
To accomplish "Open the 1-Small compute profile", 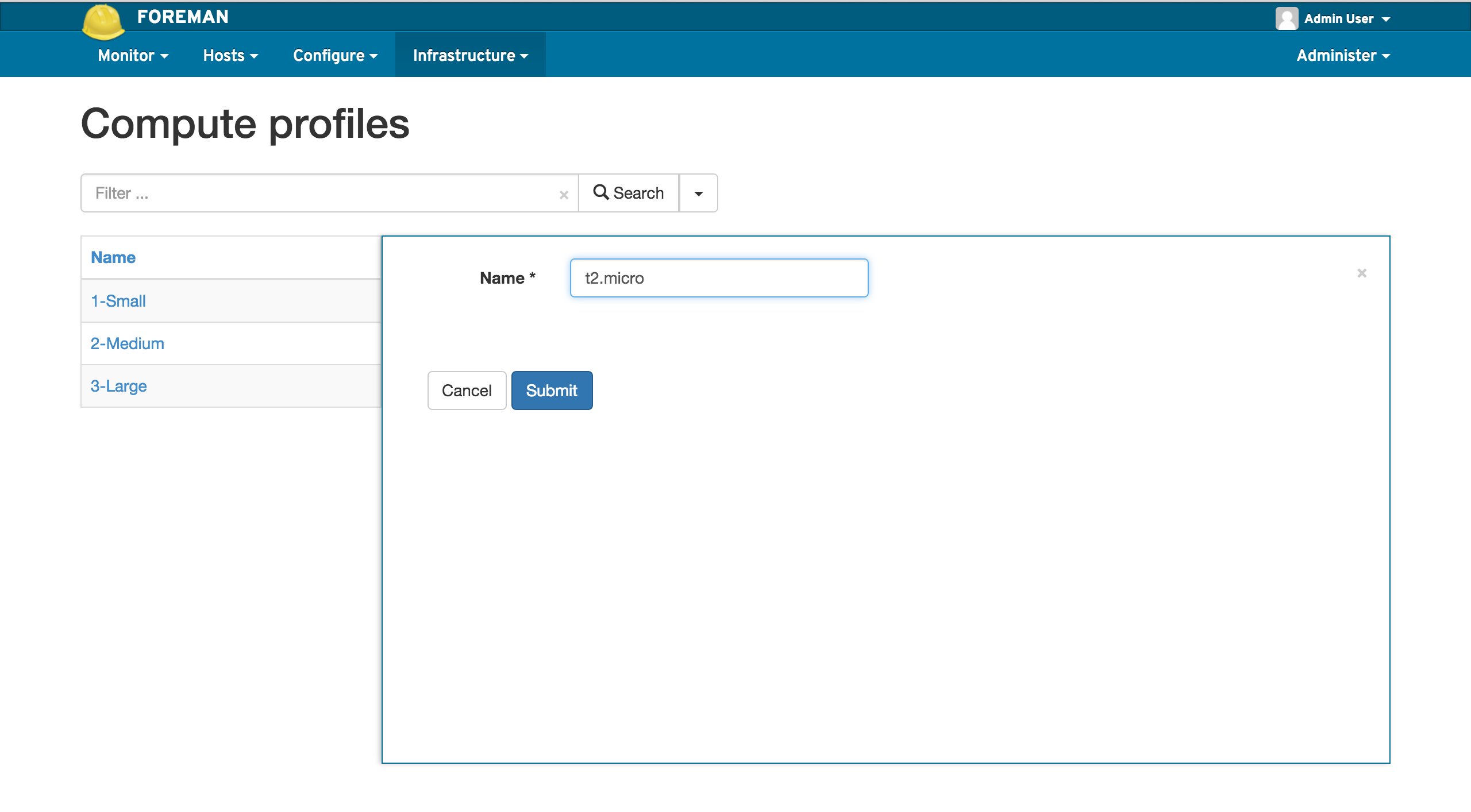I will (118, 301).
